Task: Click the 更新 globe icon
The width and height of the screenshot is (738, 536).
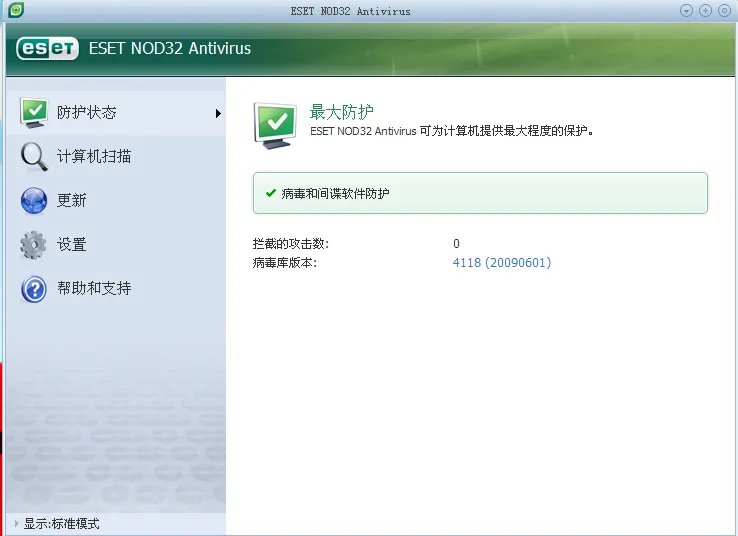Action: click(x=34, y=200)
